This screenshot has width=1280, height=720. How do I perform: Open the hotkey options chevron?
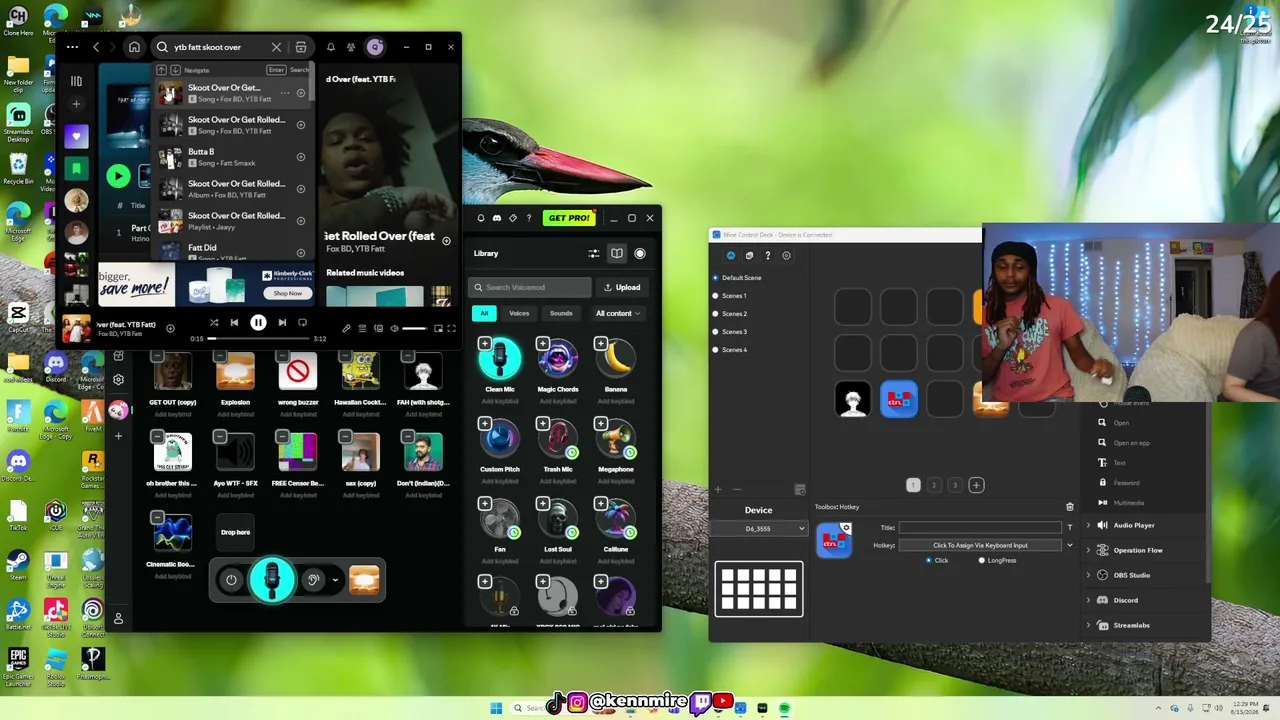[1070, 545]
